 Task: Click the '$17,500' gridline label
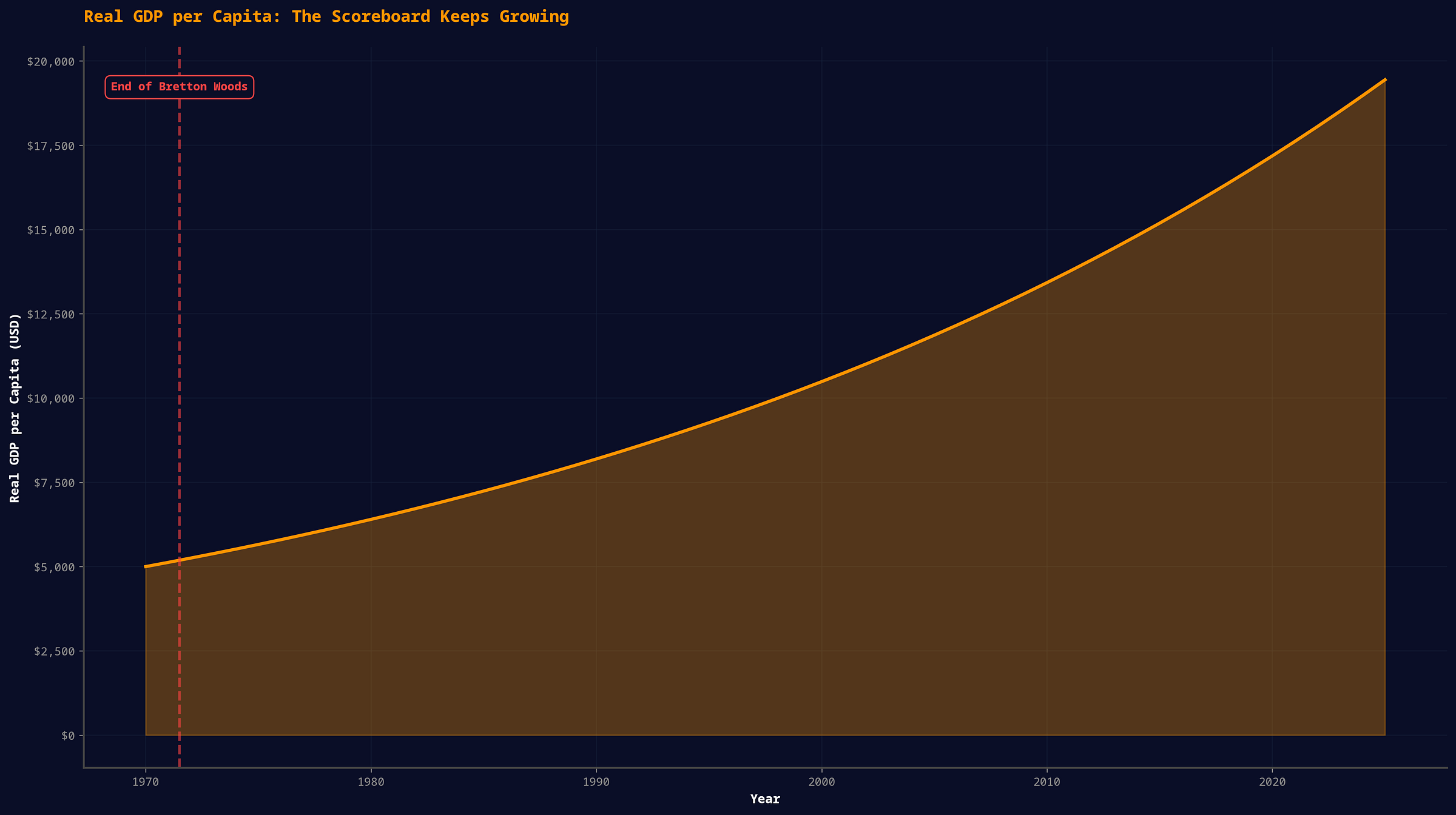[x=50, y=146]
